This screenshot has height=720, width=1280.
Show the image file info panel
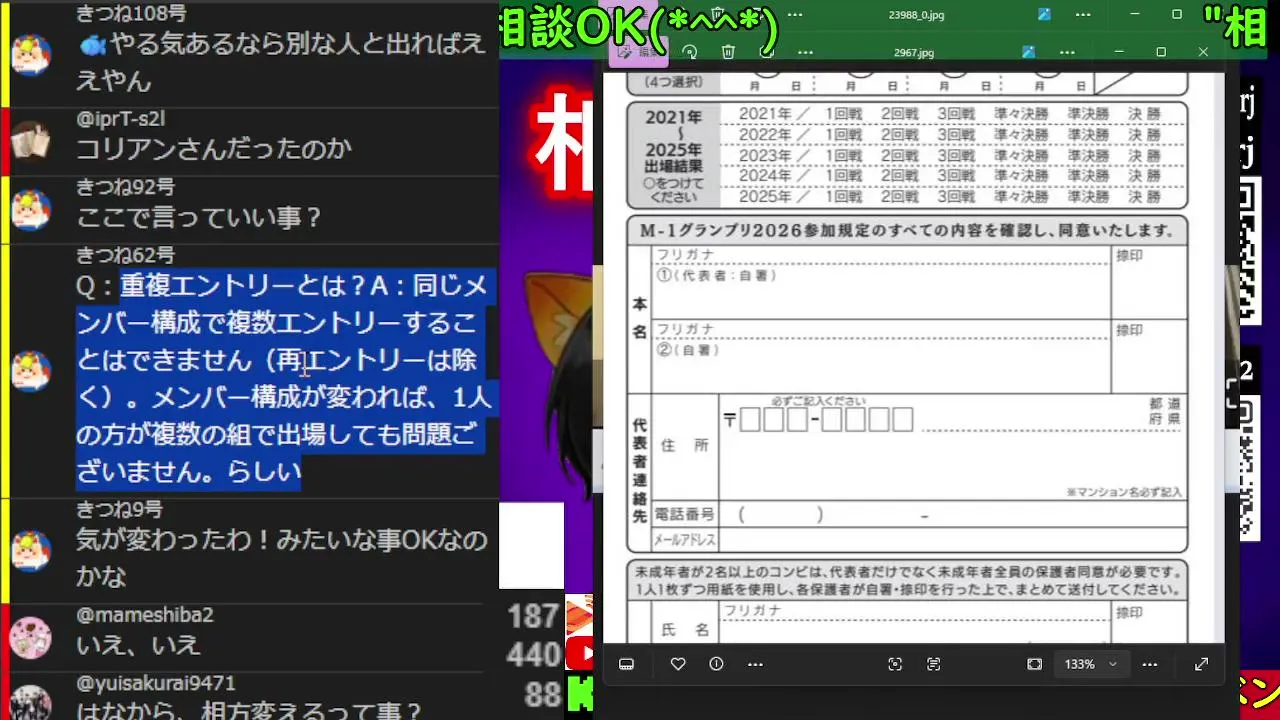tap(716, 664)
